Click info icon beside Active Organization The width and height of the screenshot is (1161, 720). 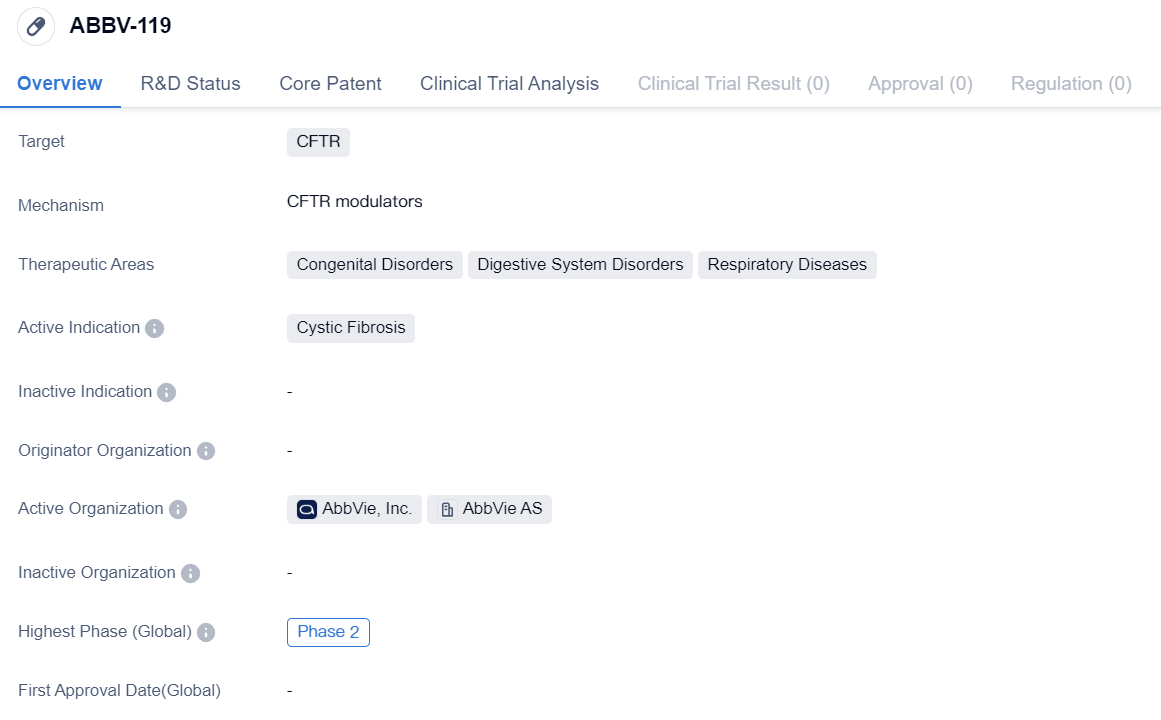point(178,509)
